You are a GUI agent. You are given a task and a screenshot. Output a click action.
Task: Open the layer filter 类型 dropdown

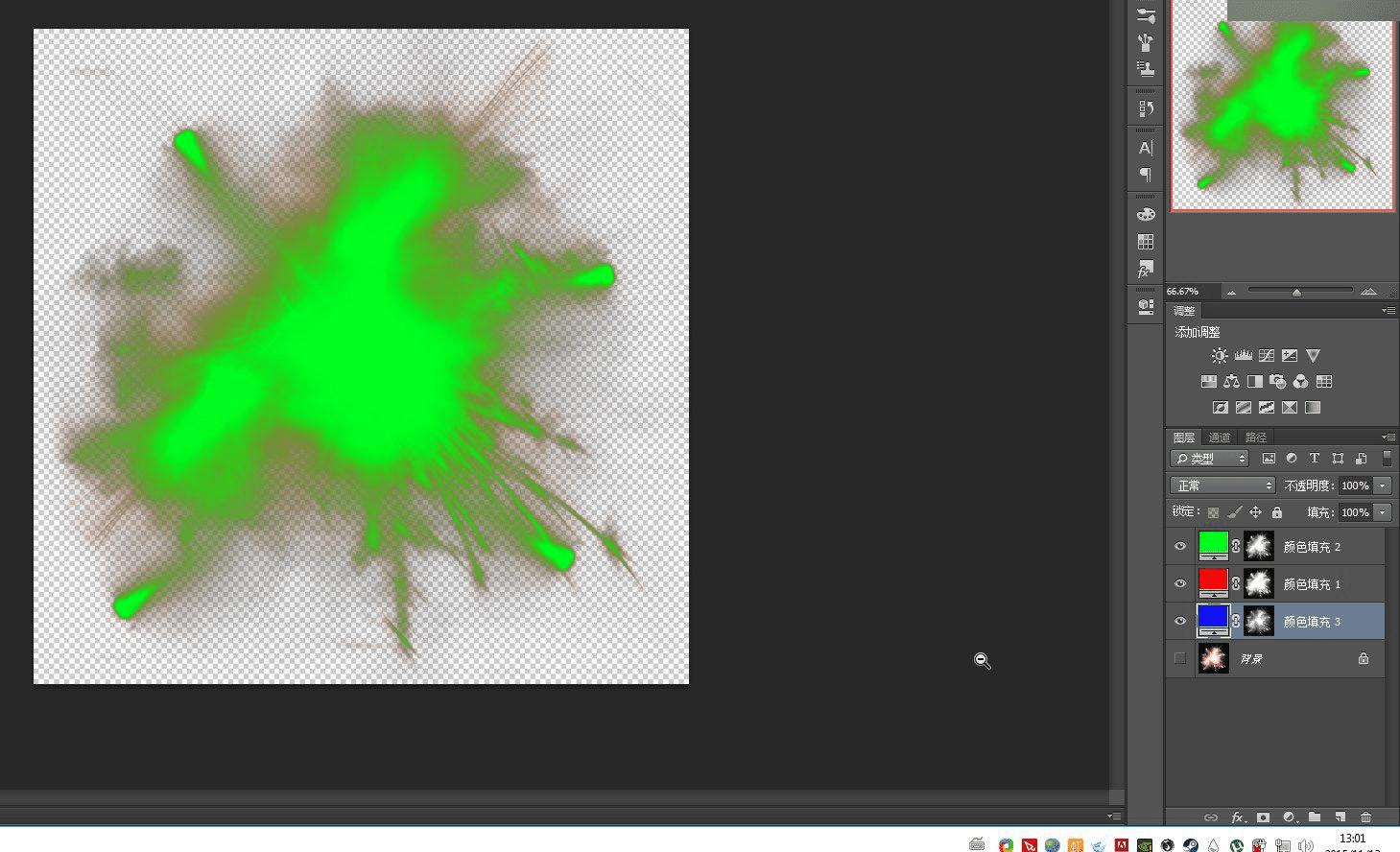tap(1210, 459)
